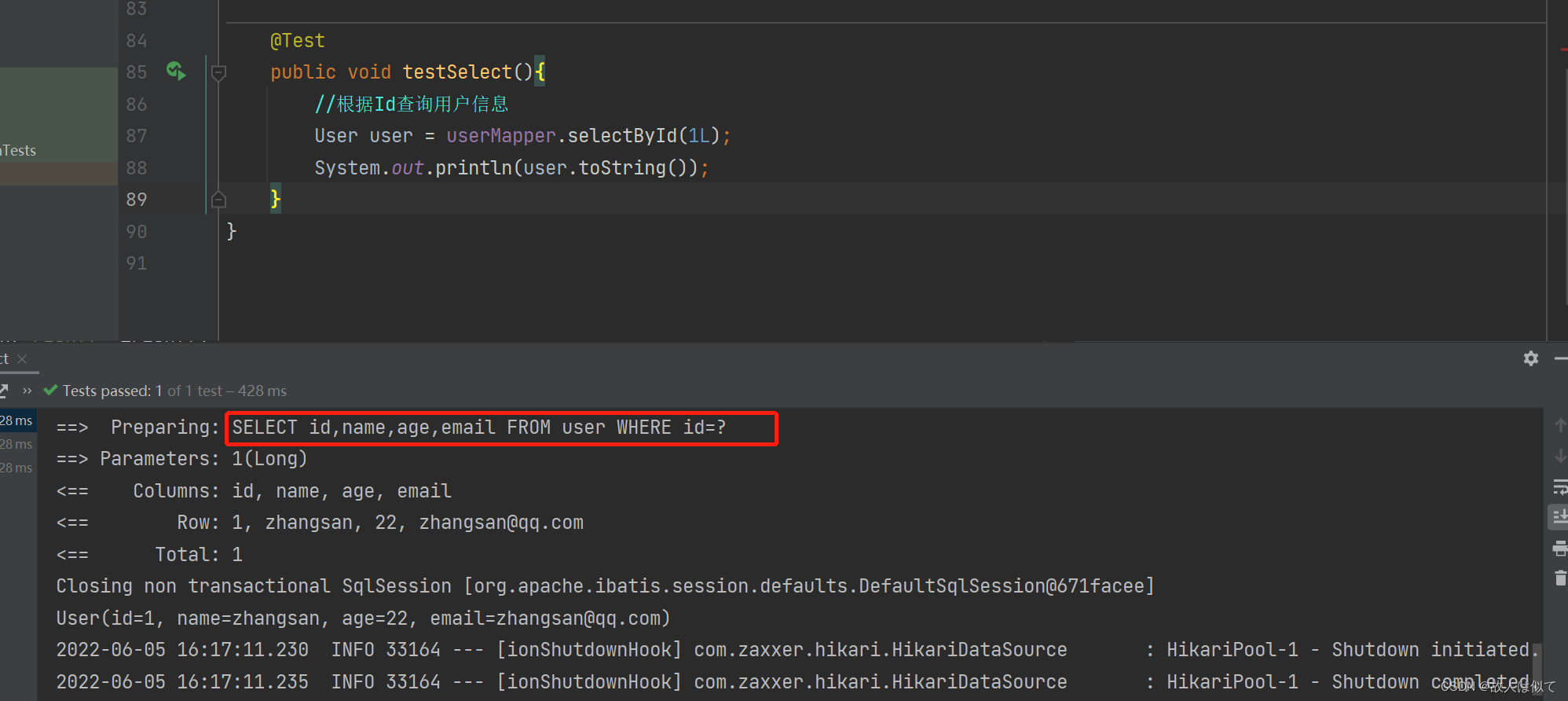Viewport: 1568px width, 701px height.
Task: Click the up arrow in console toolbar
Action: pos(1560,425)
